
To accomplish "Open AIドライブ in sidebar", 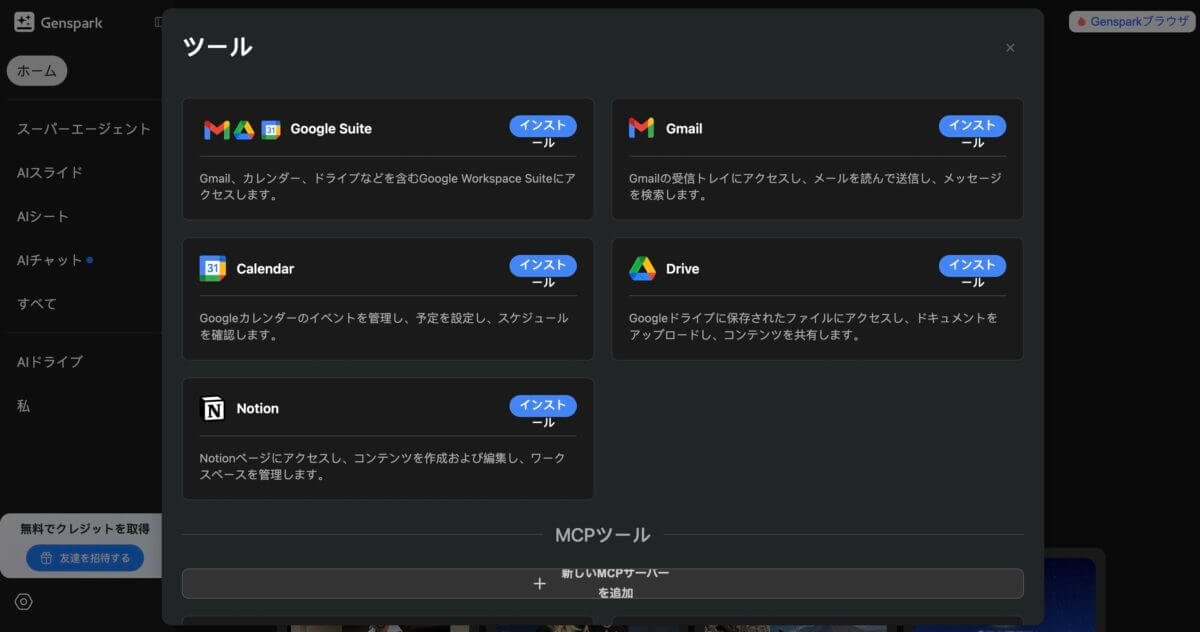I will pyautogui.click(x=50, y=362).
